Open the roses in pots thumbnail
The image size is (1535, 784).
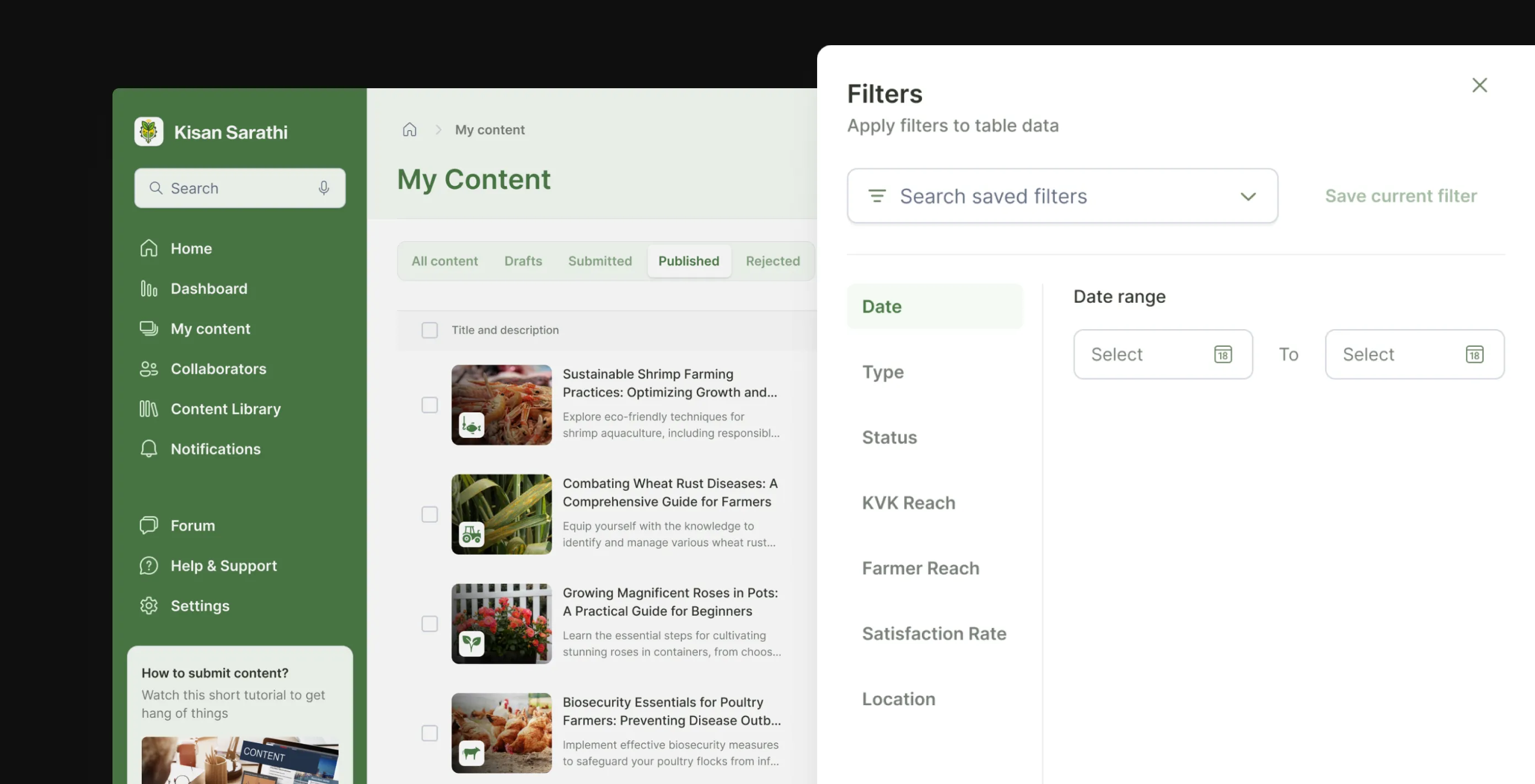501,624
